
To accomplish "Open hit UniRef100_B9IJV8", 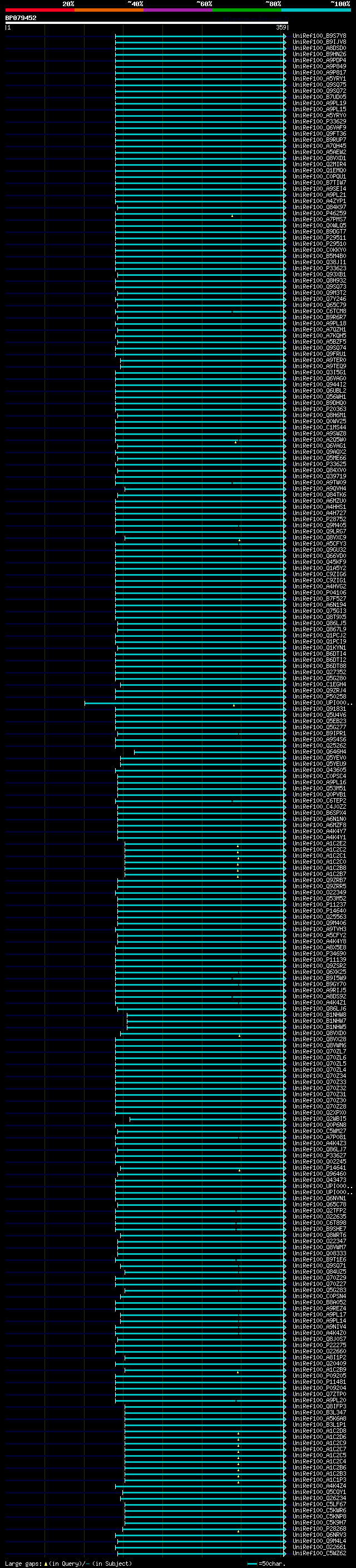I will pos(319,42).
